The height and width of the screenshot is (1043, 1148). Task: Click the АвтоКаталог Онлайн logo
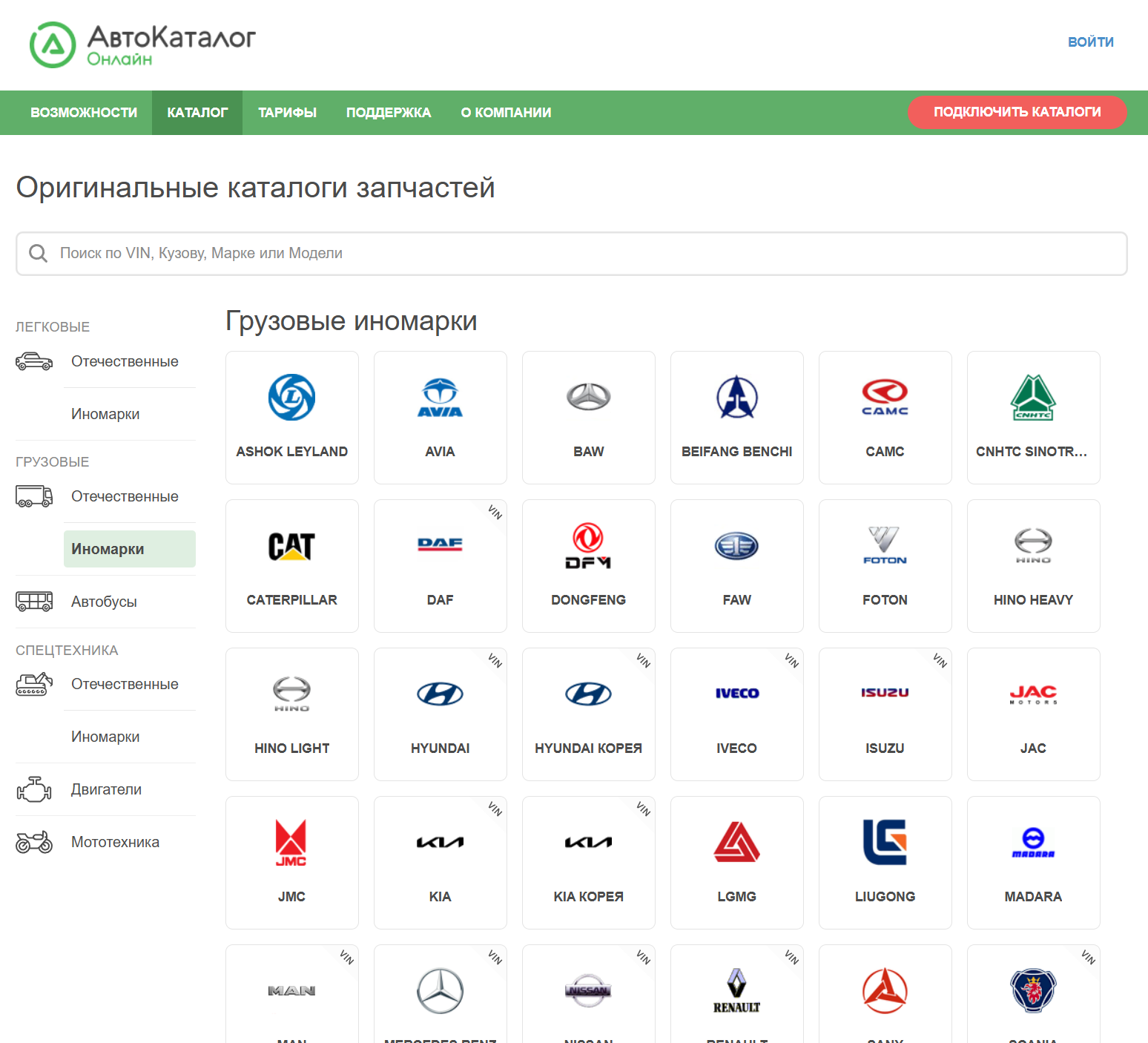[x=142, y=45]
